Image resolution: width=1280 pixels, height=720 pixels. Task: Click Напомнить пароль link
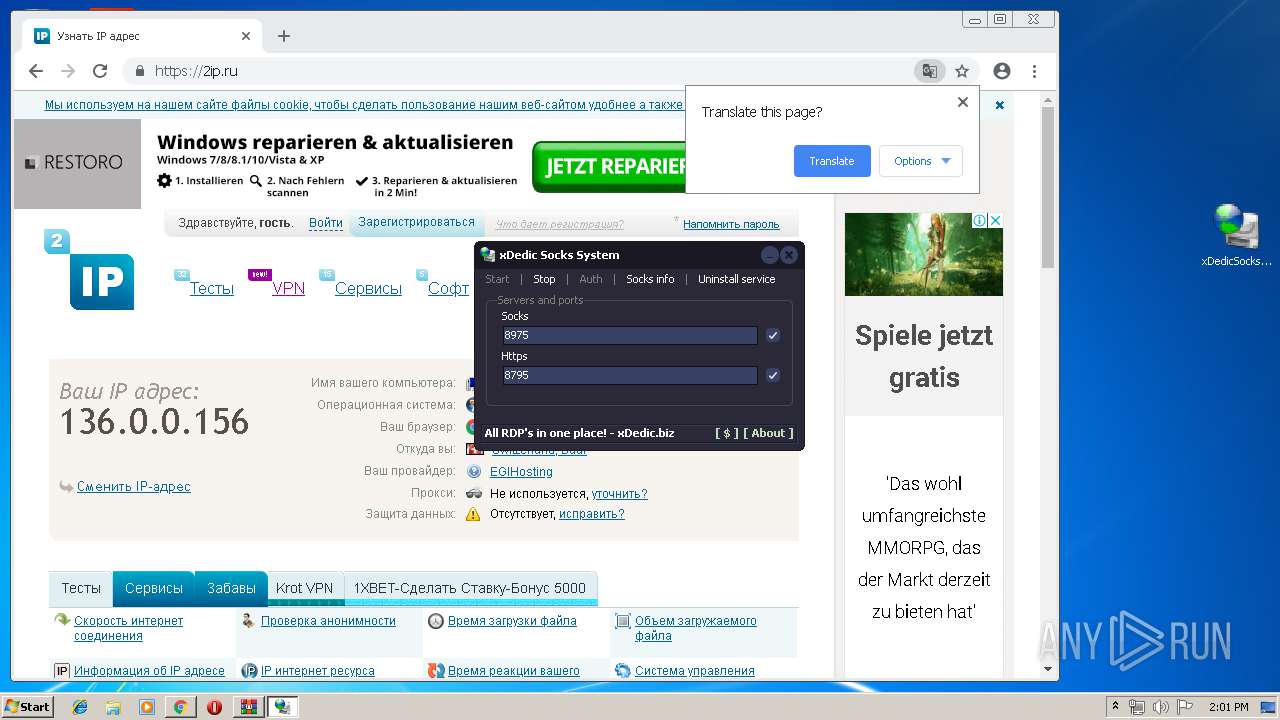click(x=731, y=224)
